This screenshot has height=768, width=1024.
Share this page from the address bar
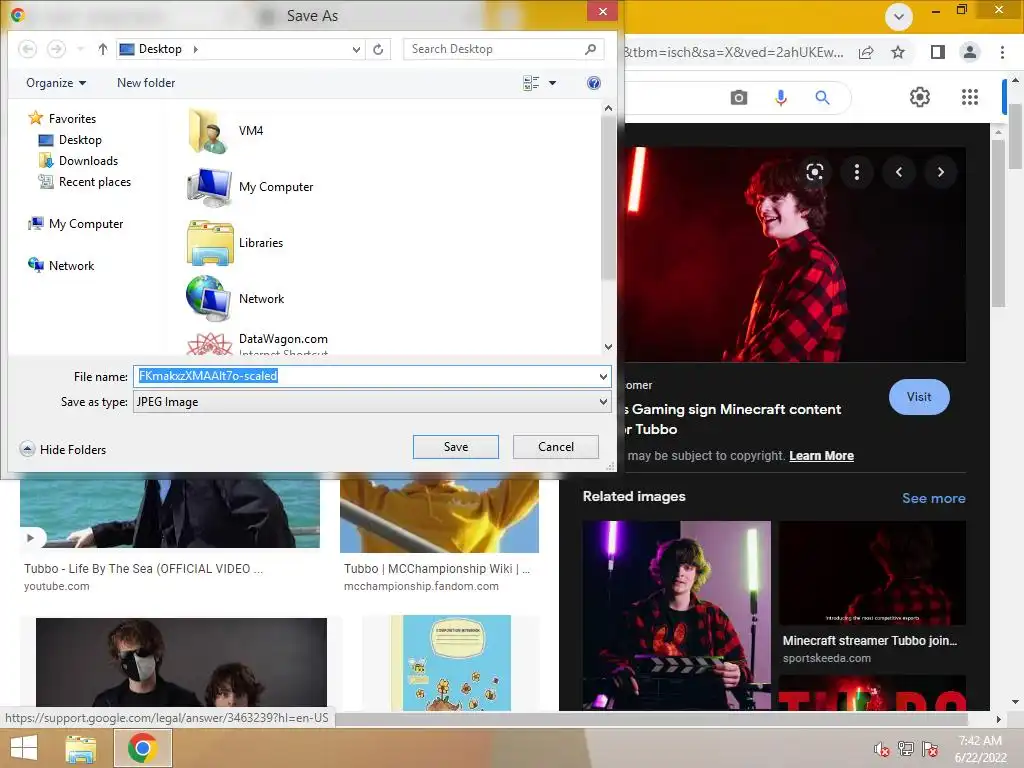click(x=866, y=52)
